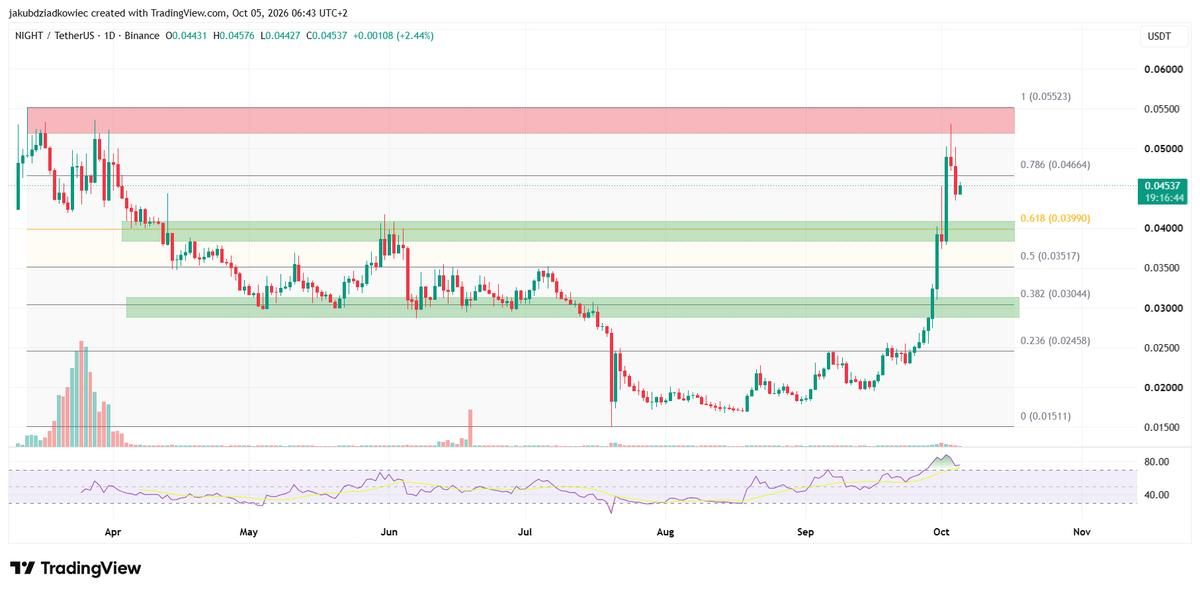Screen dimensions: 1200x593
Task: Click the 0.05500 price axis label
Action: (1162, 109)
